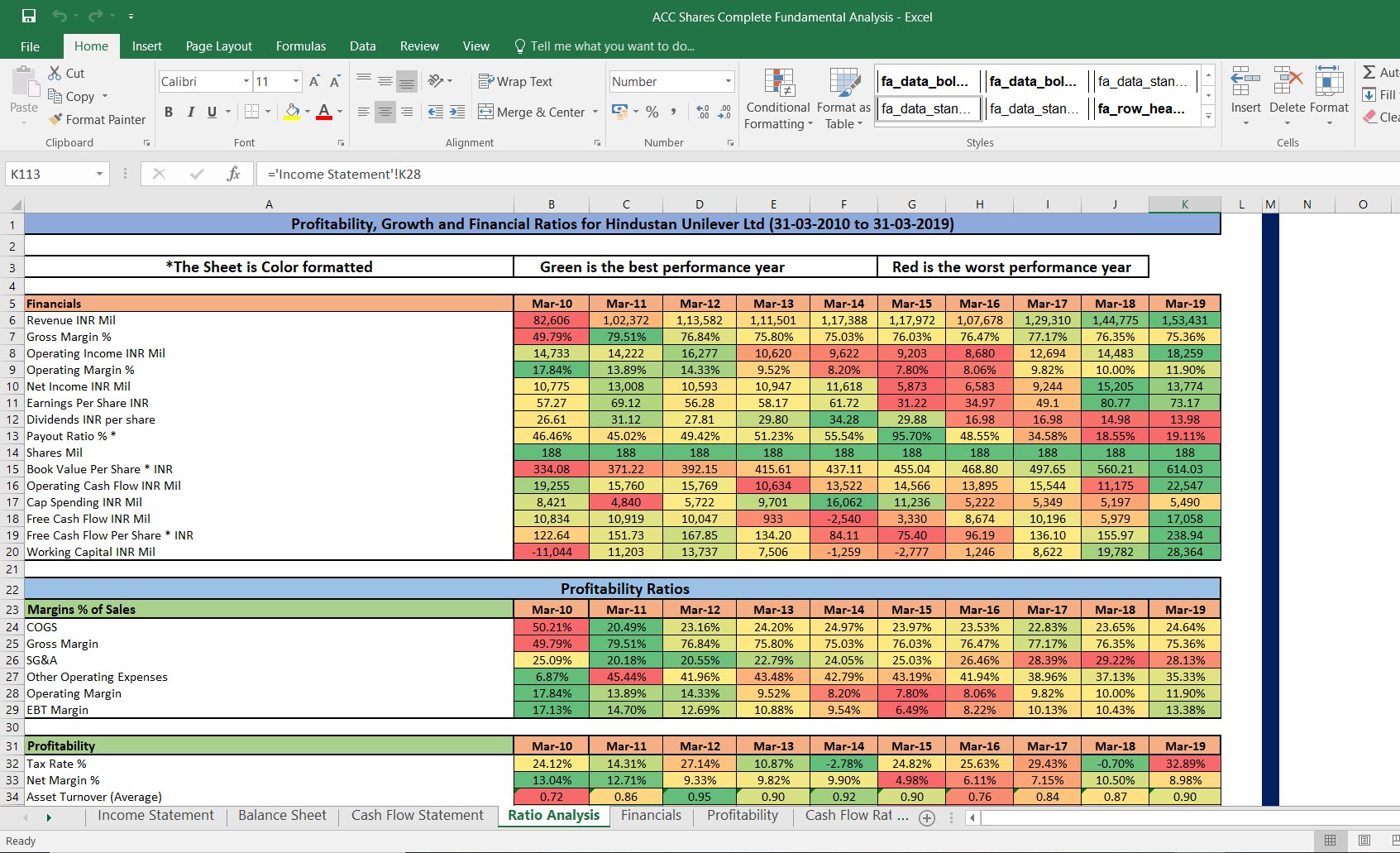This screenshot has height=853, width=1400.
Task: Switch to the Page Layout tab
Action: [x=219, y=46]
